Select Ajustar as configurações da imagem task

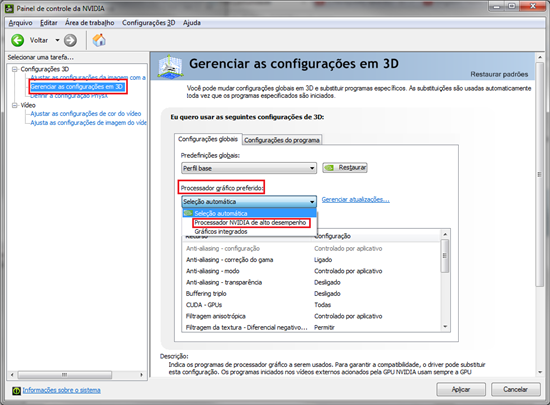pos(88,77)
